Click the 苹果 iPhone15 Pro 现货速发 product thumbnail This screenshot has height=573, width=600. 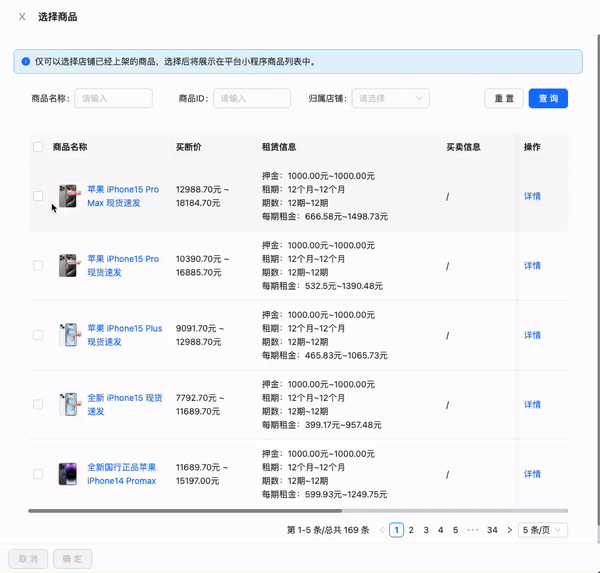[x=69, y=265]
